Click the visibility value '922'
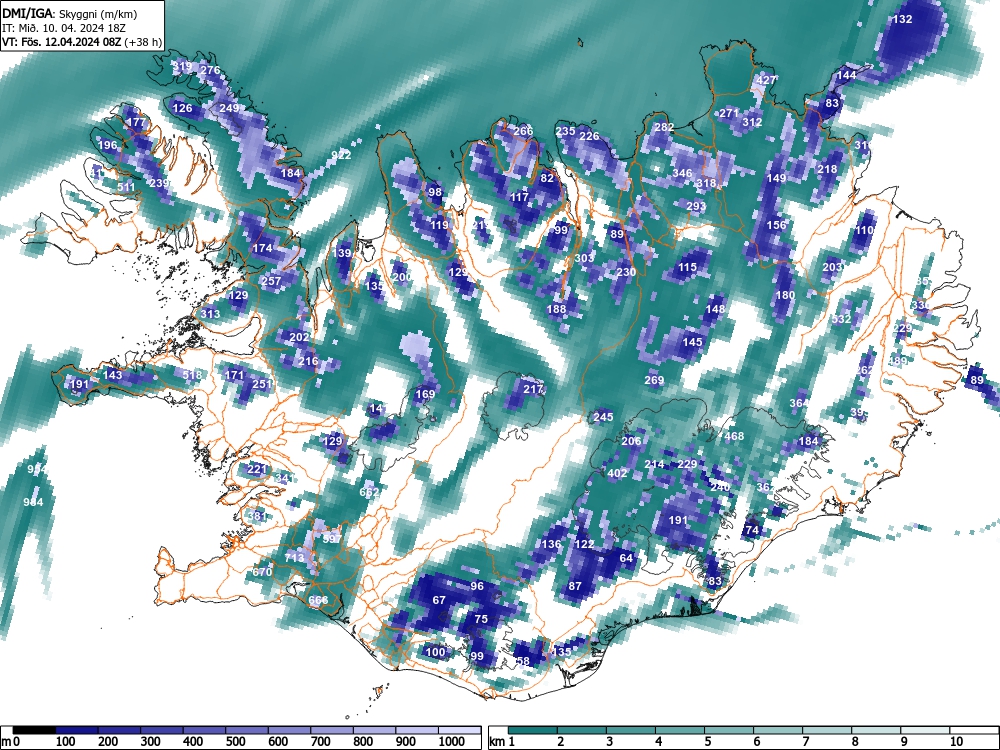The image size is (1000, 750). click(x=341, y=155)
